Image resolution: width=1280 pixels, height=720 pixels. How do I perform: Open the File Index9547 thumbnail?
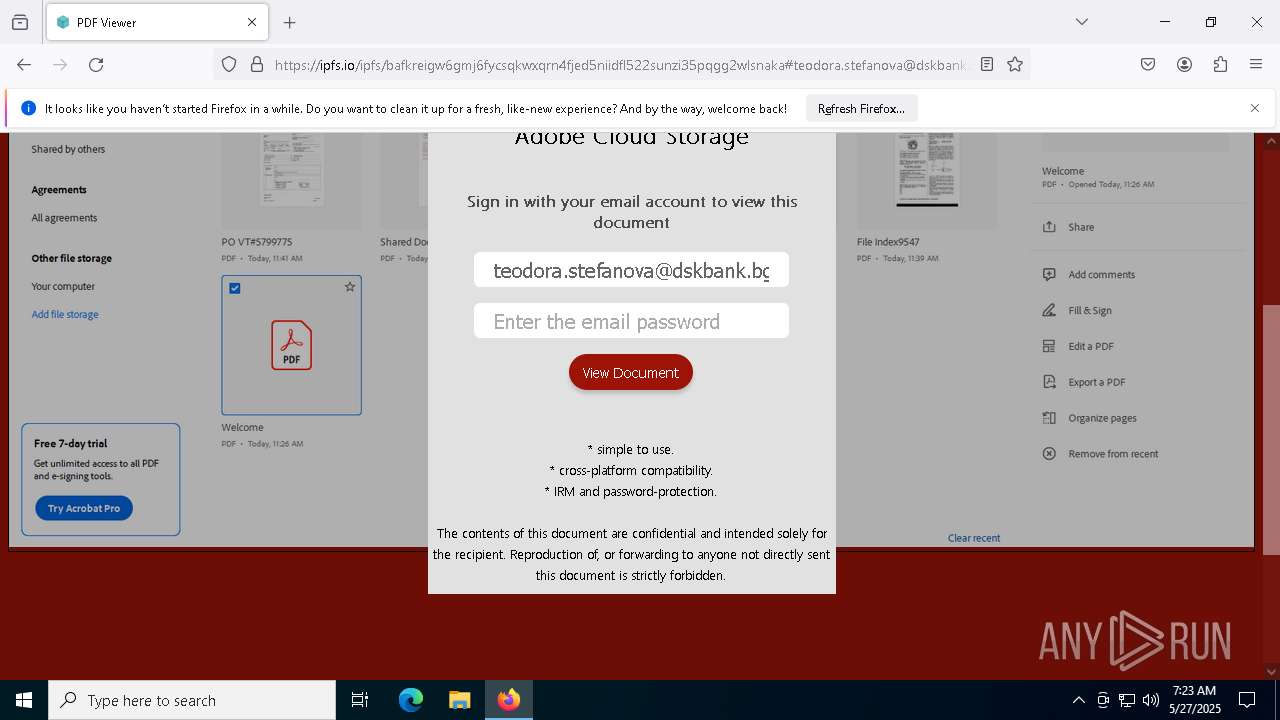pyautogui.click(x=927, y=181)
